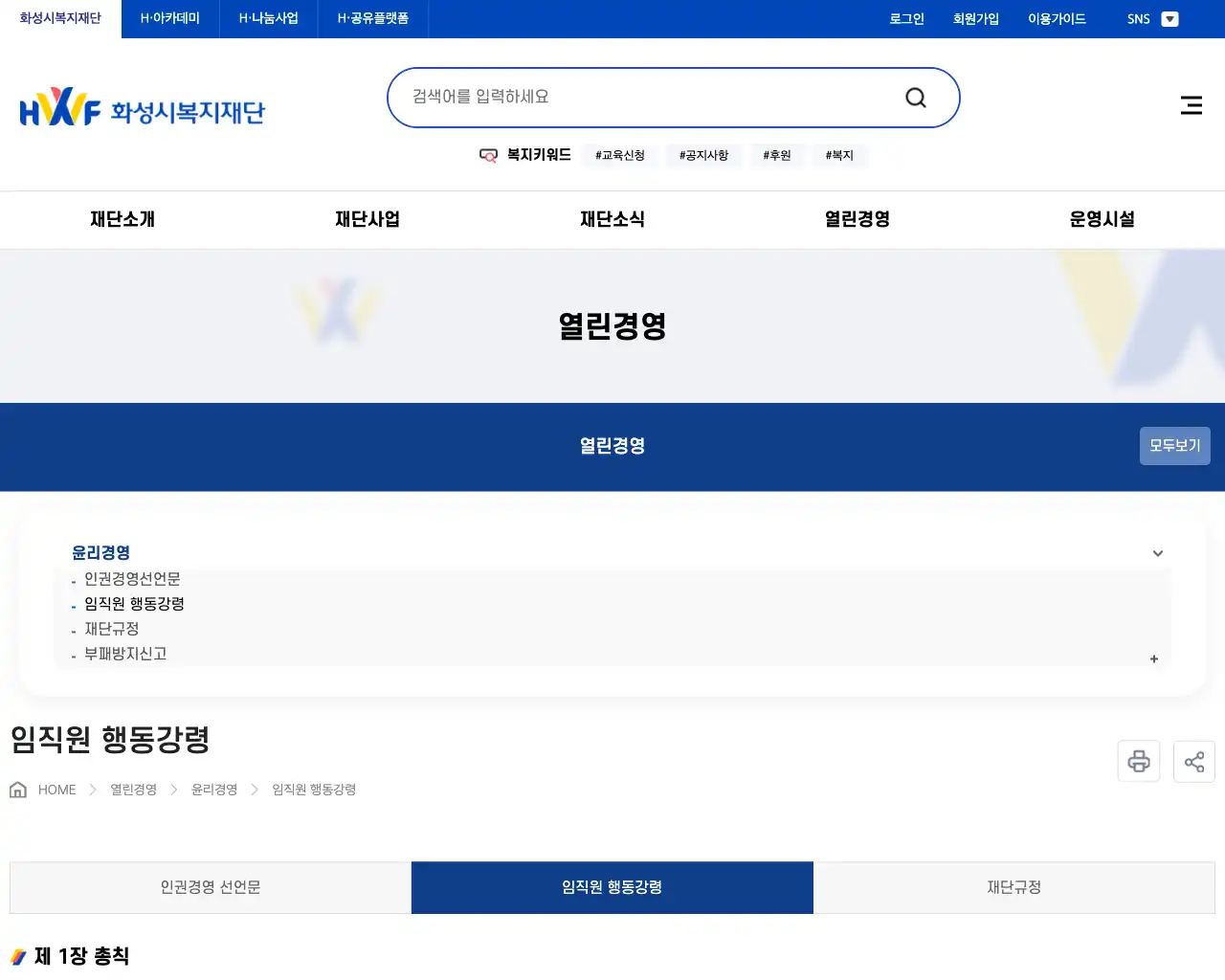Viewport: 1225px width, 980px height.
Task: Print the page using the printer icon
Action: 1139,761
